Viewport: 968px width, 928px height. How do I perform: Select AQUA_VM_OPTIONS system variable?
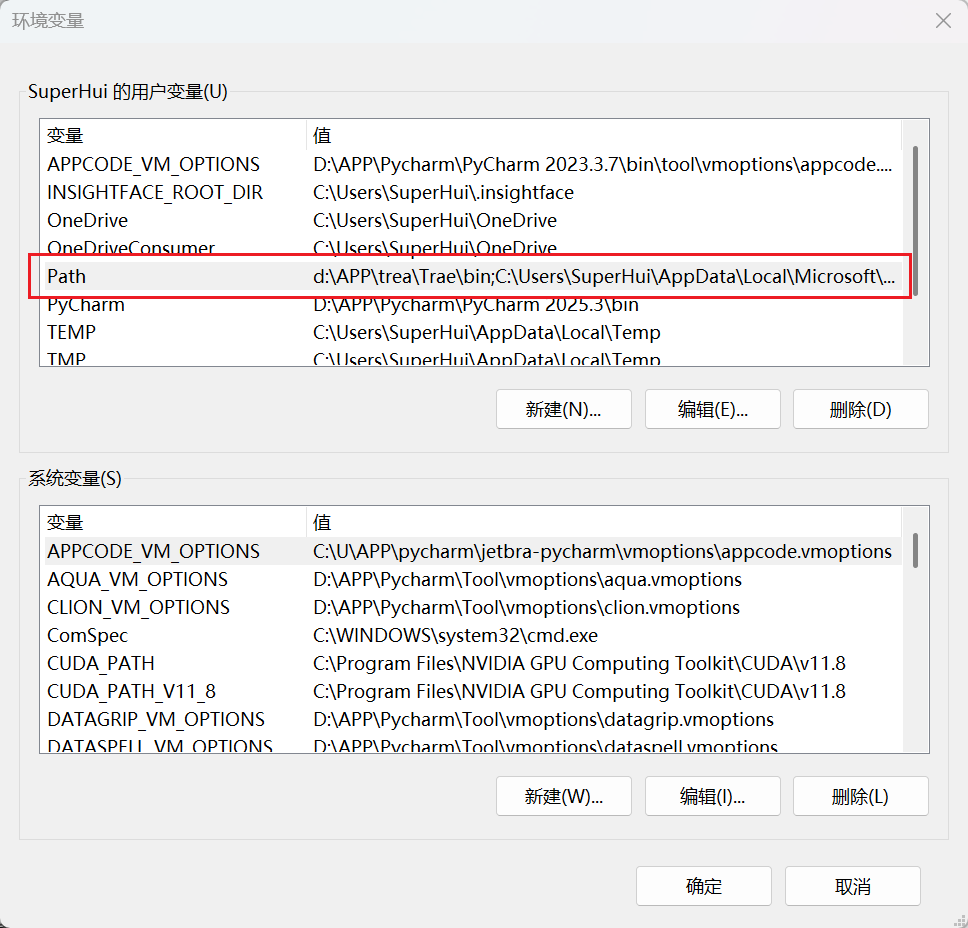[474, 579]
